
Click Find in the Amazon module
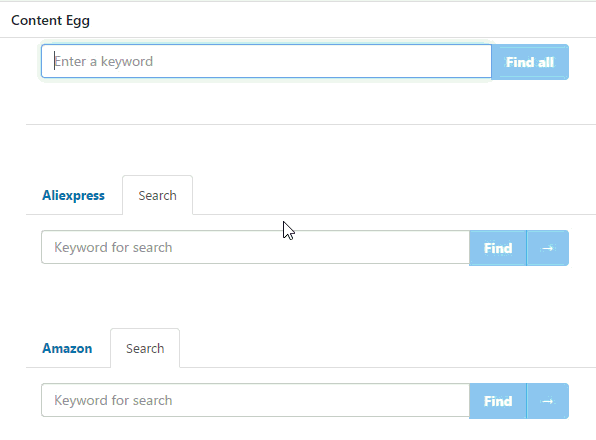[498, 401]
